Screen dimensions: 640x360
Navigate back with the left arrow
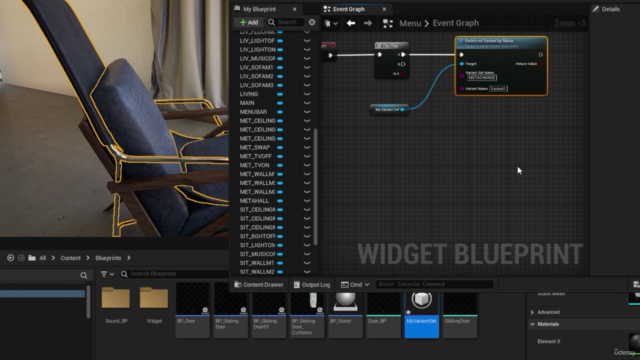351,23
